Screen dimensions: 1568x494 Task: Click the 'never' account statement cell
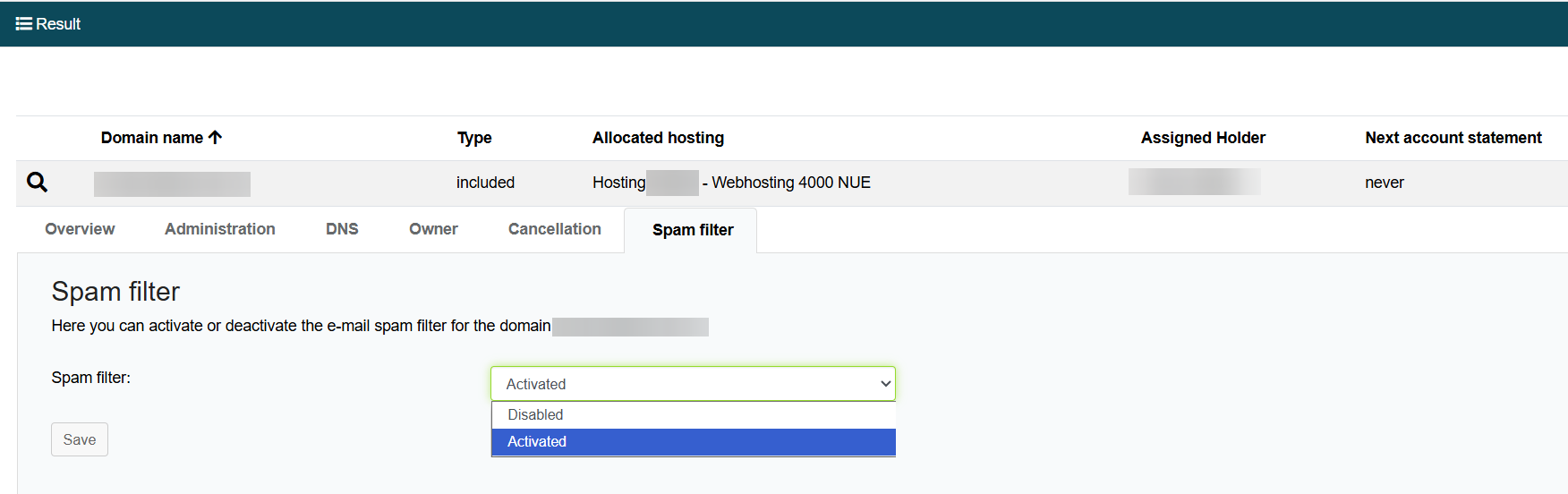click(1385, 183)
